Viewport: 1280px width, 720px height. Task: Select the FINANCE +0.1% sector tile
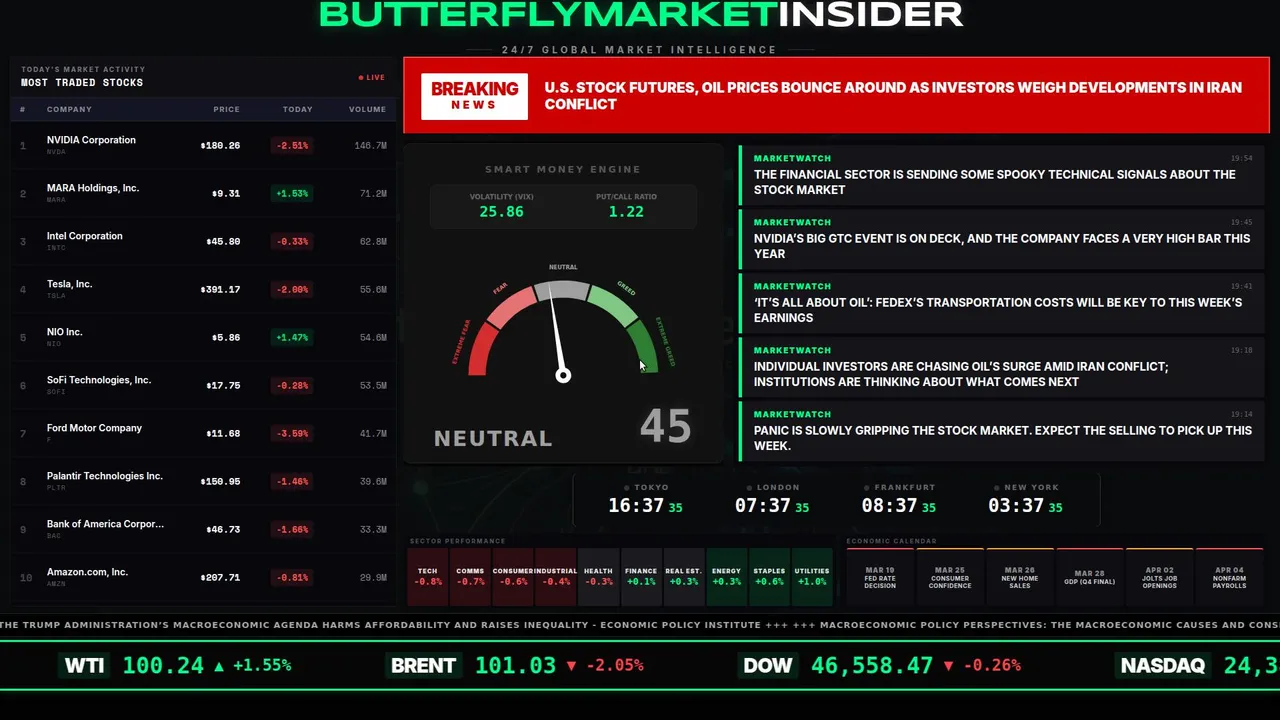point(641,577)
